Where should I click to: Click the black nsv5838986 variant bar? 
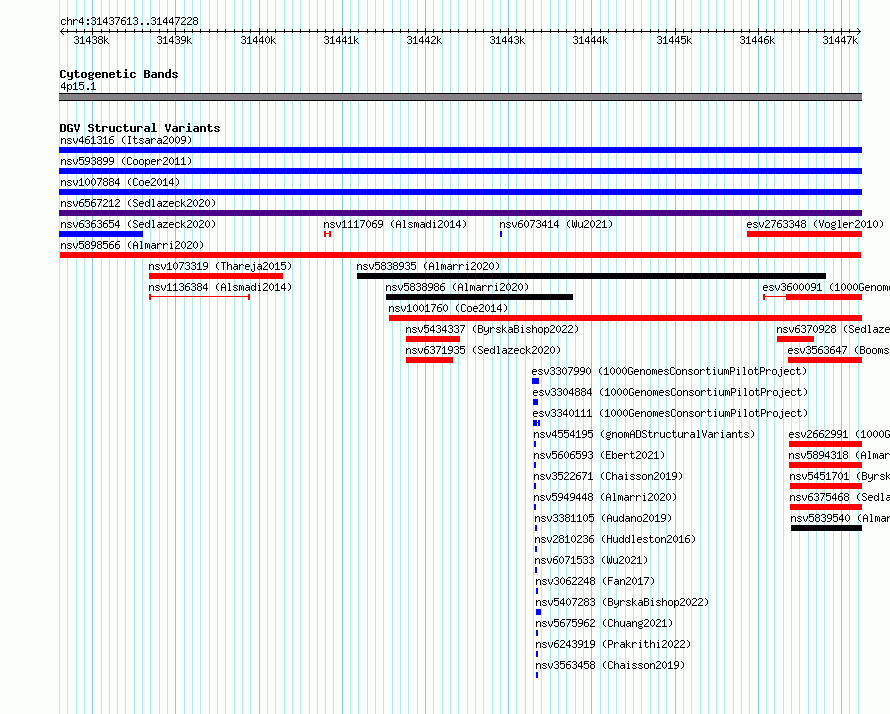click(480, 297)
